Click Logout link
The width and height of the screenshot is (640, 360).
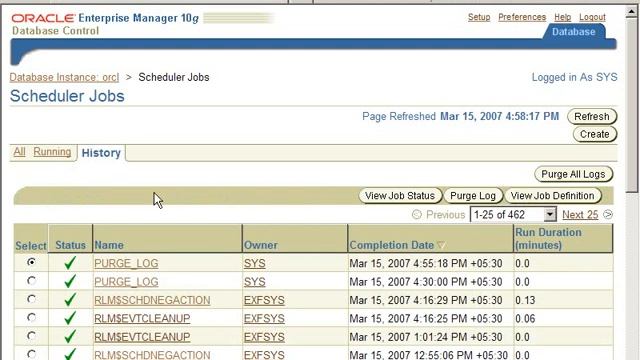coord(592,17)
